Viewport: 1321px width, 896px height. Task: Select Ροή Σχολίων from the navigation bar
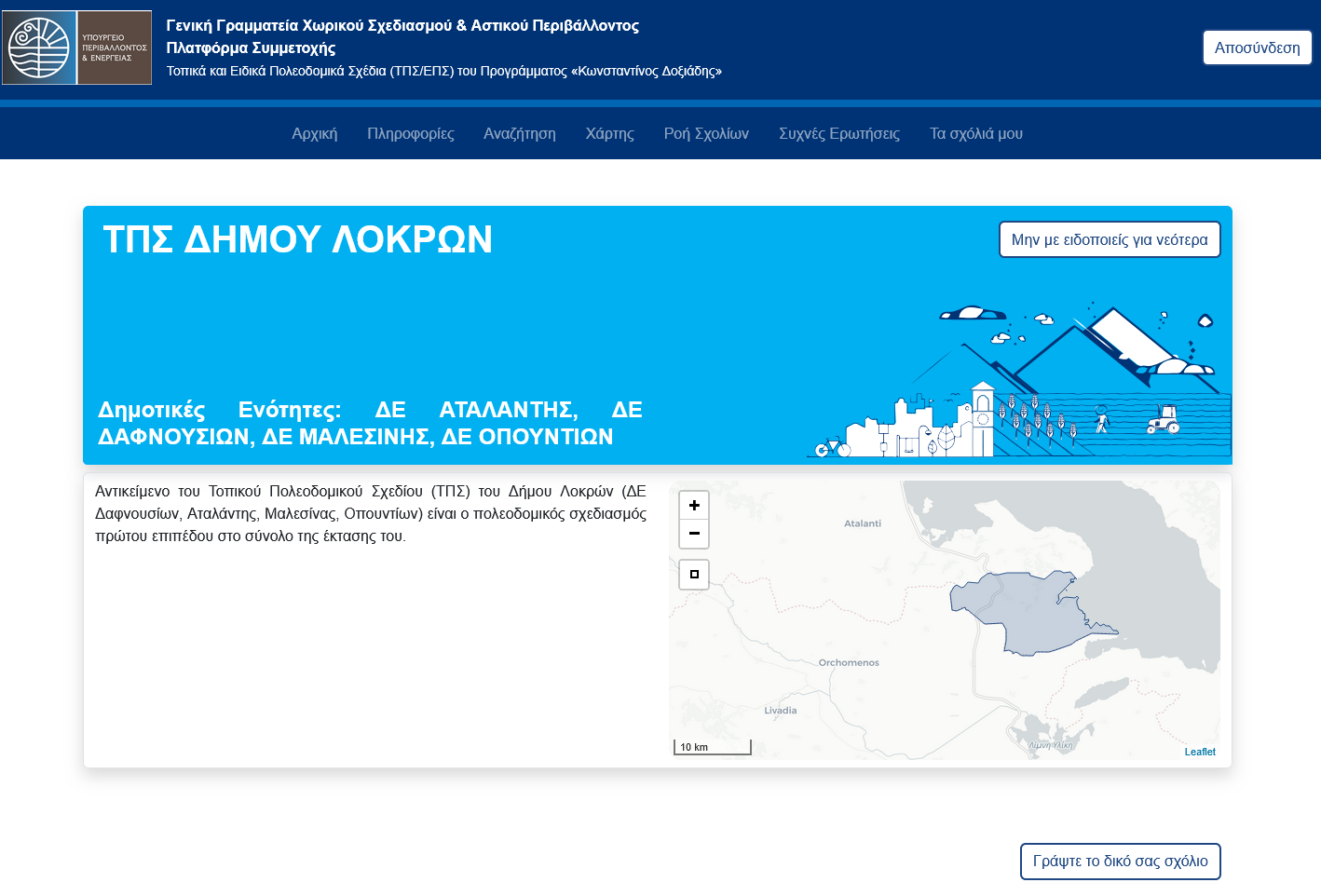pyautogui.click(x=706, y=133)
